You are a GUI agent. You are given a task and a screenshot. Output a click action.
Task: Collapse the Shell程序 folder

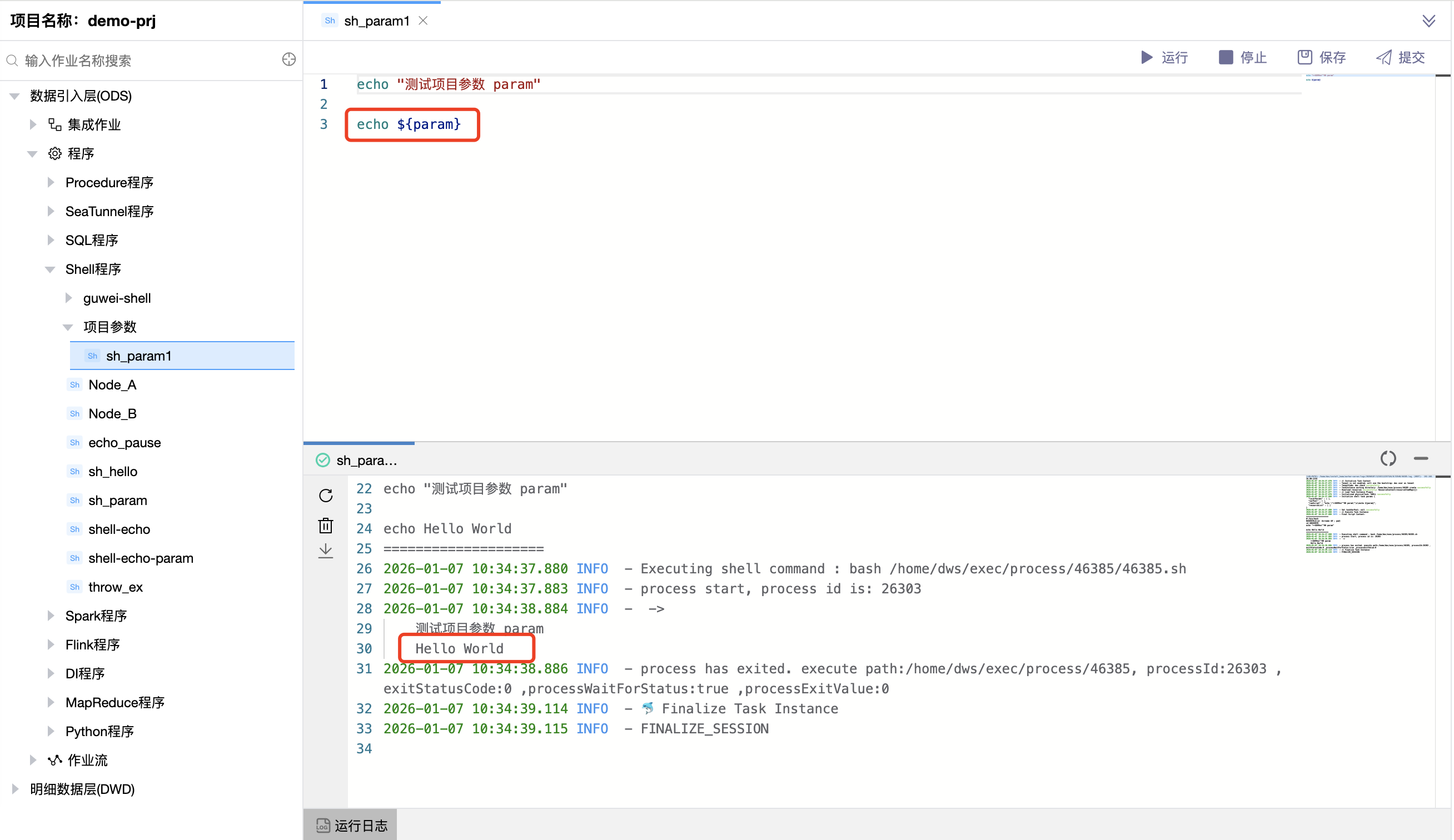point(50,269)
